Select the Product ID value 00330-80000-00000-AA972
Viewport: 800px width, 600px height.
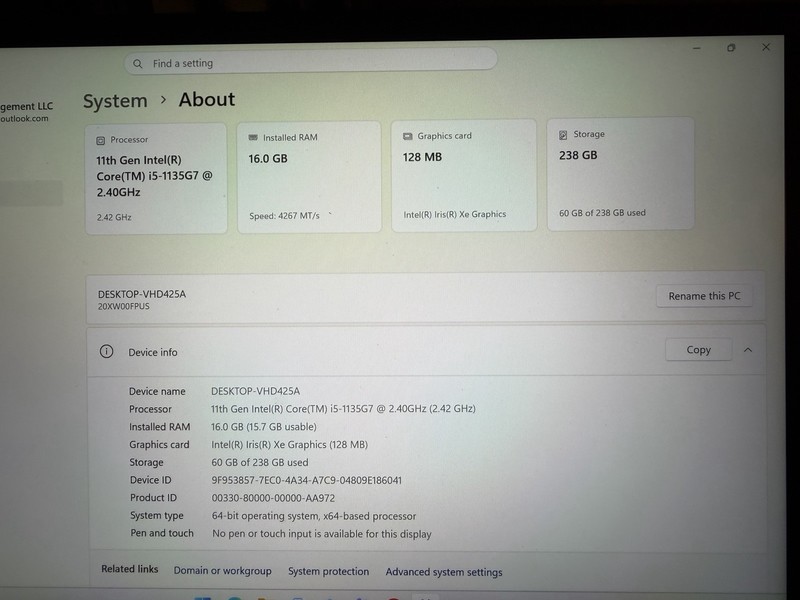click(x=273, y=498)
